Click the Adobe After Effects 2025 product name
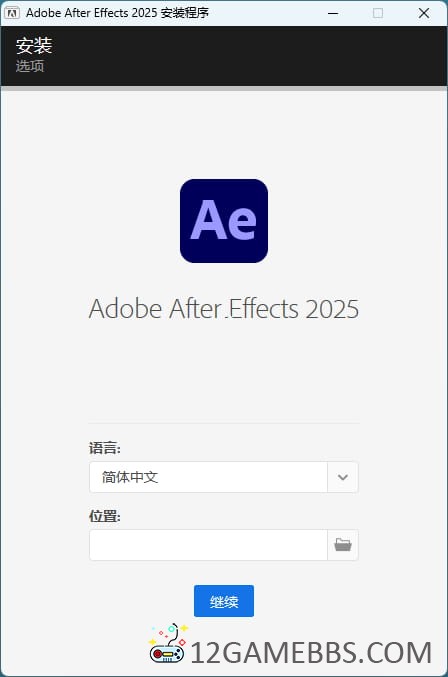 click(x=224, y=309)
